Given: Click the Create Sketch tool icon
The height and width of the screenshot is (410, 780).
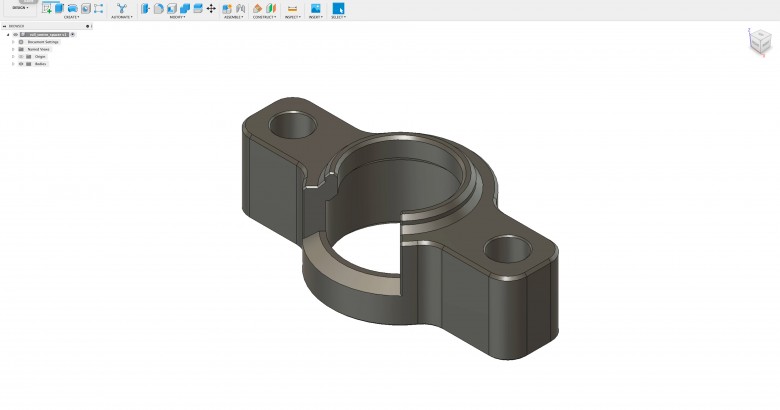Looking at the screenshot, I should pyautogui.click(x=47, y=8).
